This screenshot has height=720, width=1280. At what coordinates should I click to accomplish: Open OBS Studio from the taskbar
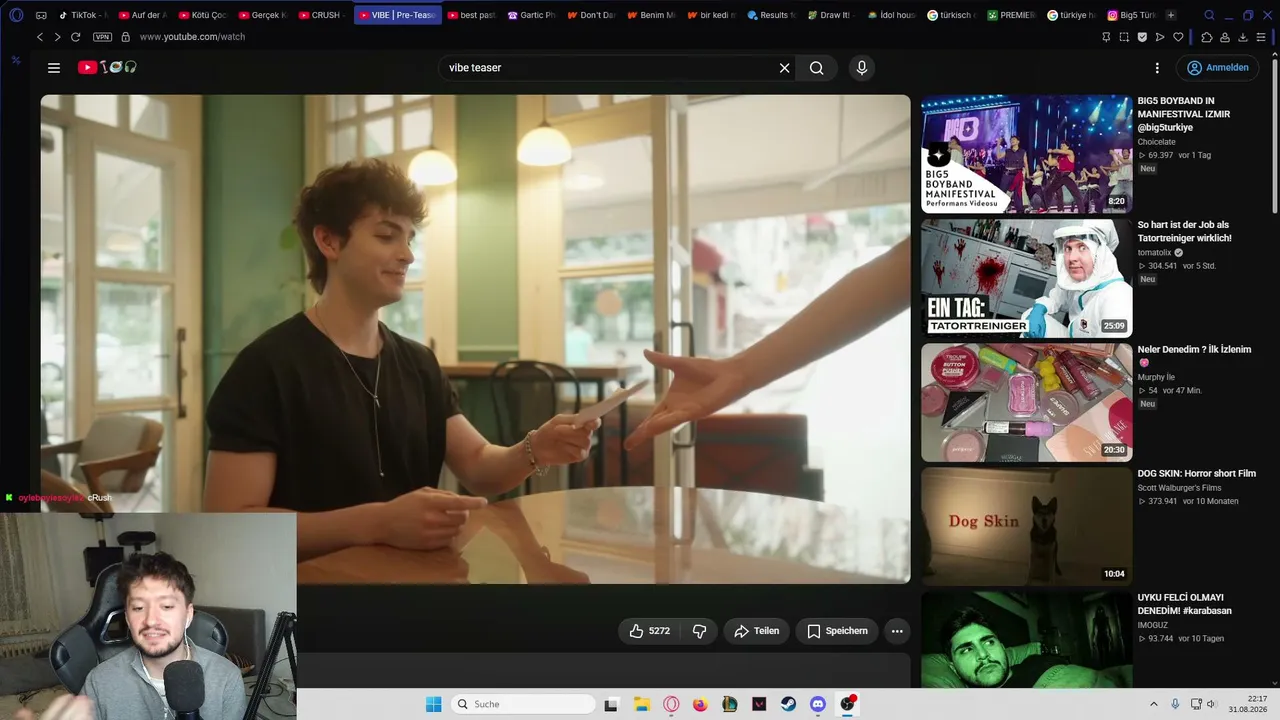click(847, 704)
